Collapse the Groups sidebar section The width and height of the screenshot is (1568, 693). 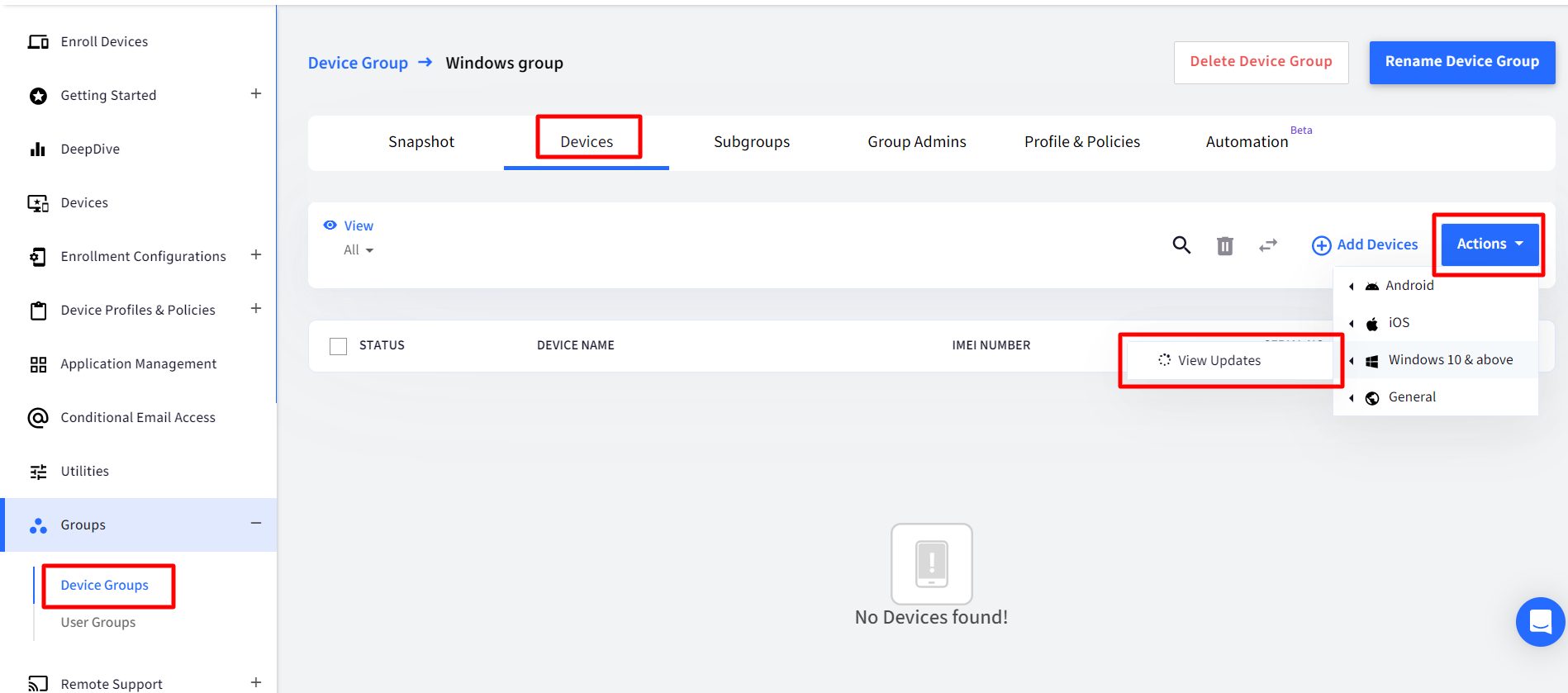click(x=256, y=524)
